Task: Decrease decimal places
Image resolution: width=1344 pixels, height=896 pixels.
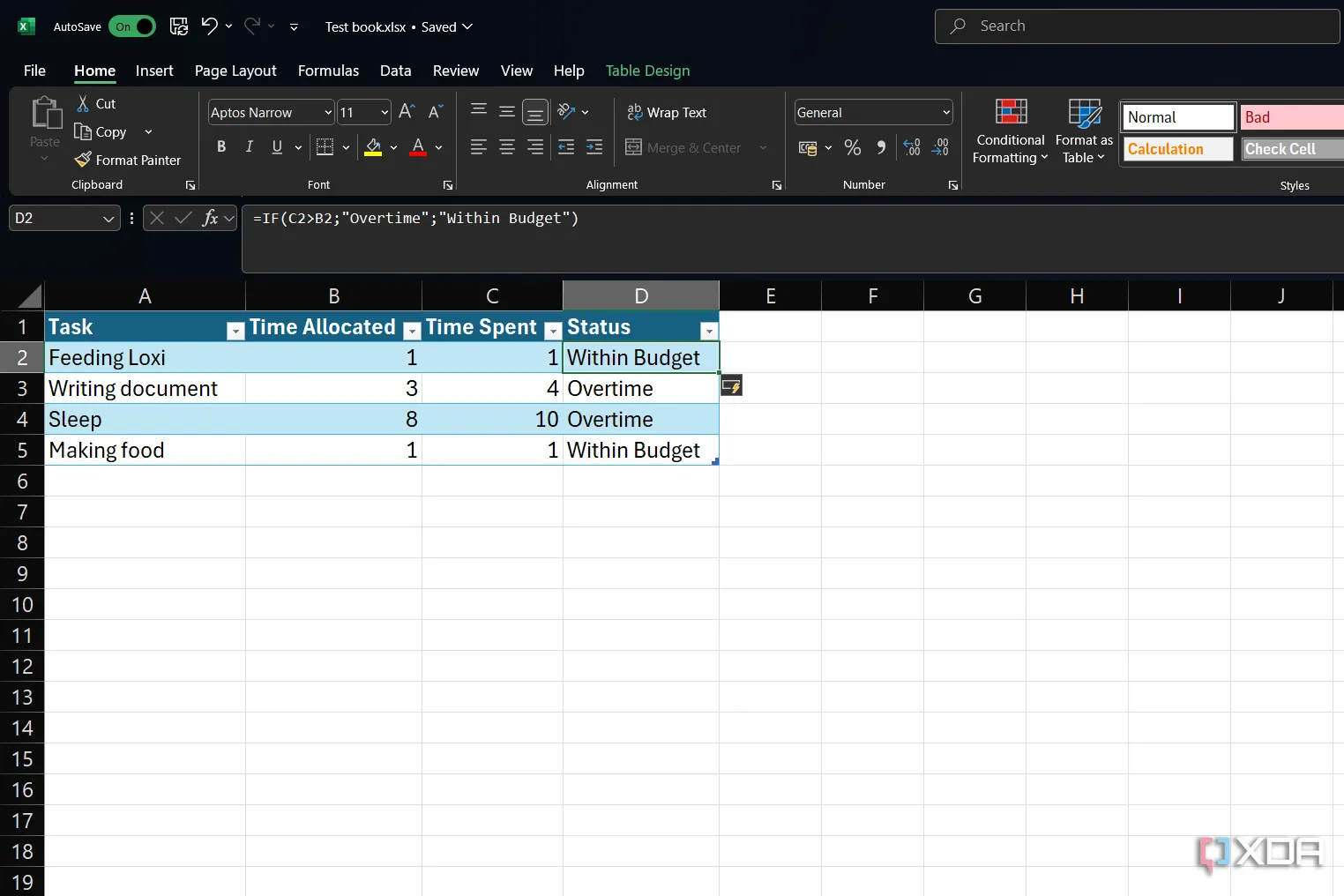Action: (940, 147)
